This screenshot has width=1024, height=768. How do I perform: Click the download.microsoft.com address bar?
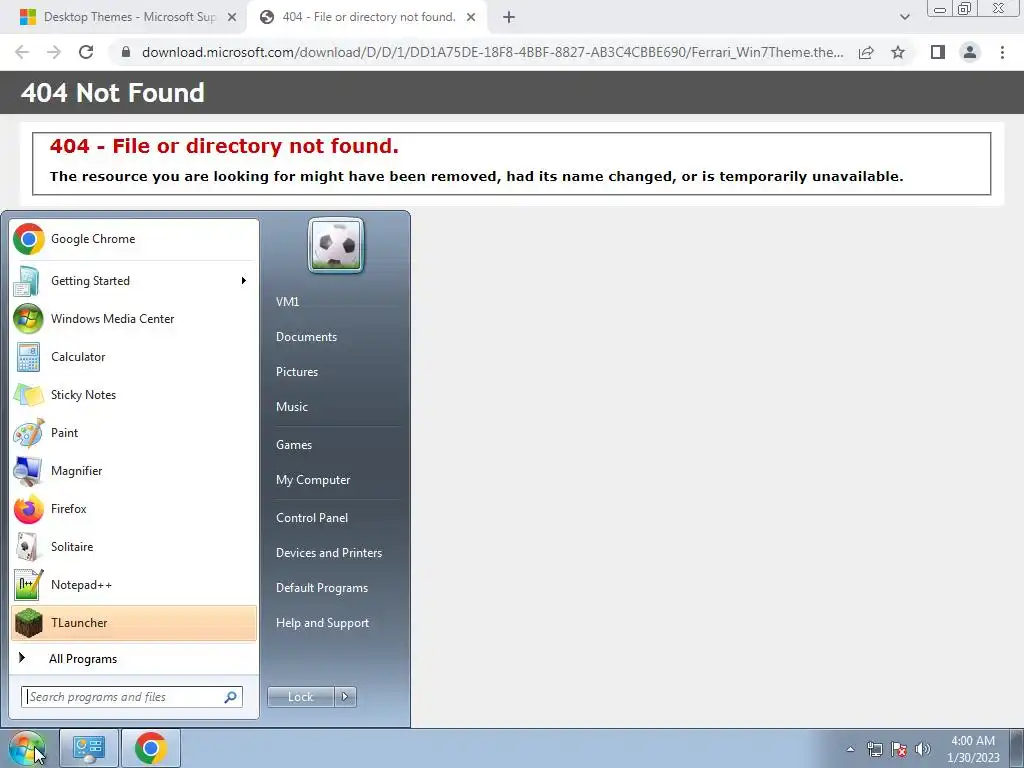click(492, 52)
